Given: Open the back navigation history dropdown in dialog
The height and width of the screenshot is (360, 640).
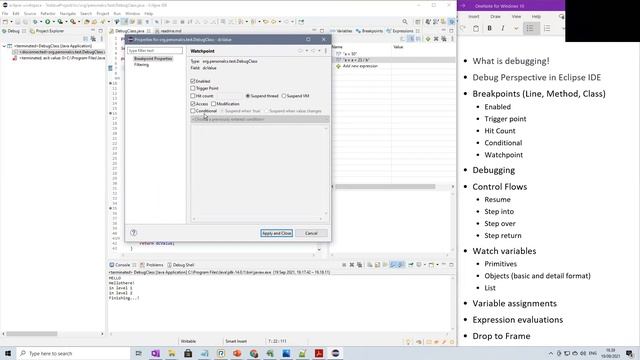Looking at the screenshot, I should pyautogui.click(x=307, y=51).
